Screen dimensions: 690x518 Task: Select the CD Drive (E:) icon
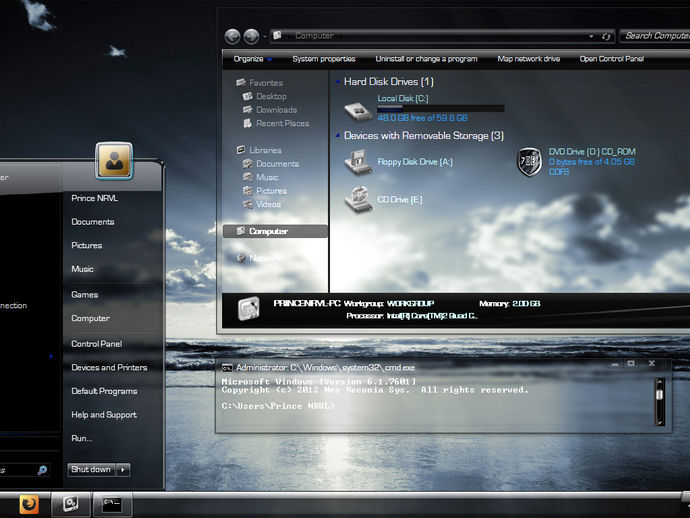point(358,199)
